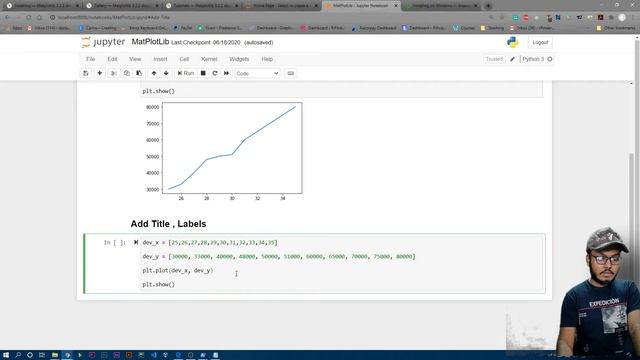Viewport: 640px width, 360px height.
Task: Open Task View on taskbar
Action: pos(42,355)
